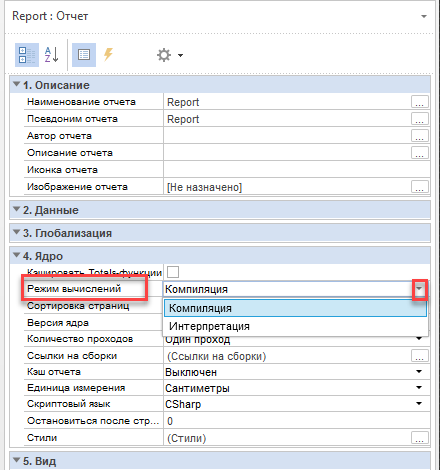
Task: Click the Остановиться после стр value field
Action: pyautogui.click(x=296, y=421)
